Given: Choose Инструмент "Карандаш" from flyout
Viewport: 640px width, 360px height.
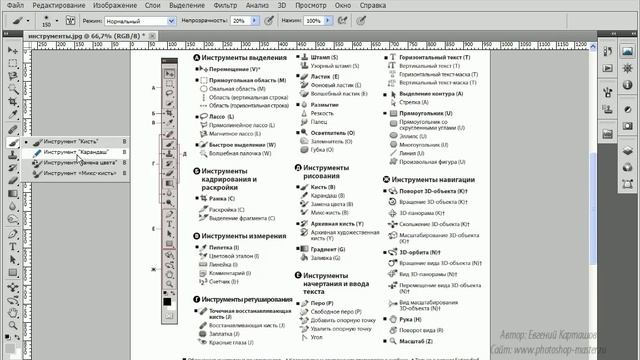Looking at the screenshot, I should 76,152.
